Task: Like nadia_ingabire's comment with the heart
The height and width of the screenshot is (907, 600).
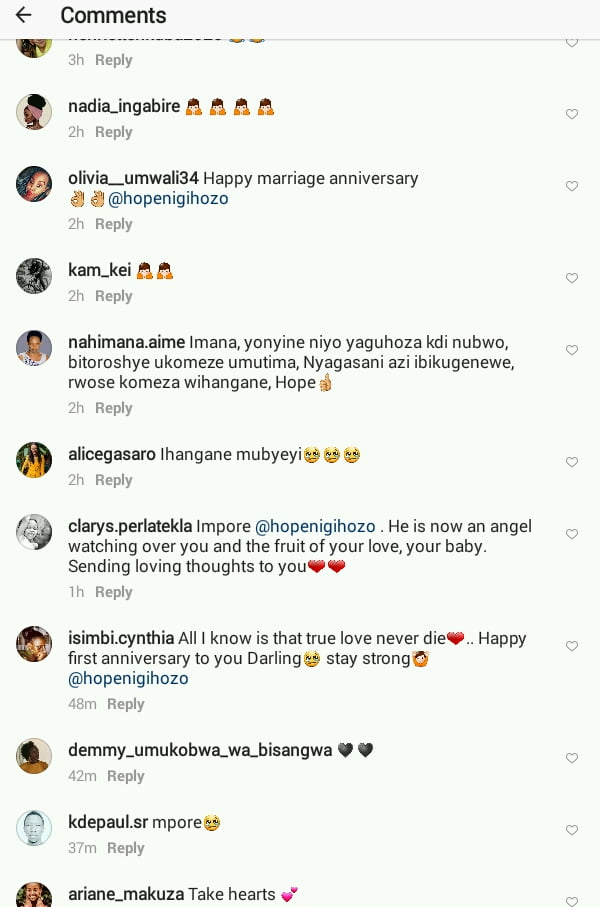Action: [x=572, y=114]
